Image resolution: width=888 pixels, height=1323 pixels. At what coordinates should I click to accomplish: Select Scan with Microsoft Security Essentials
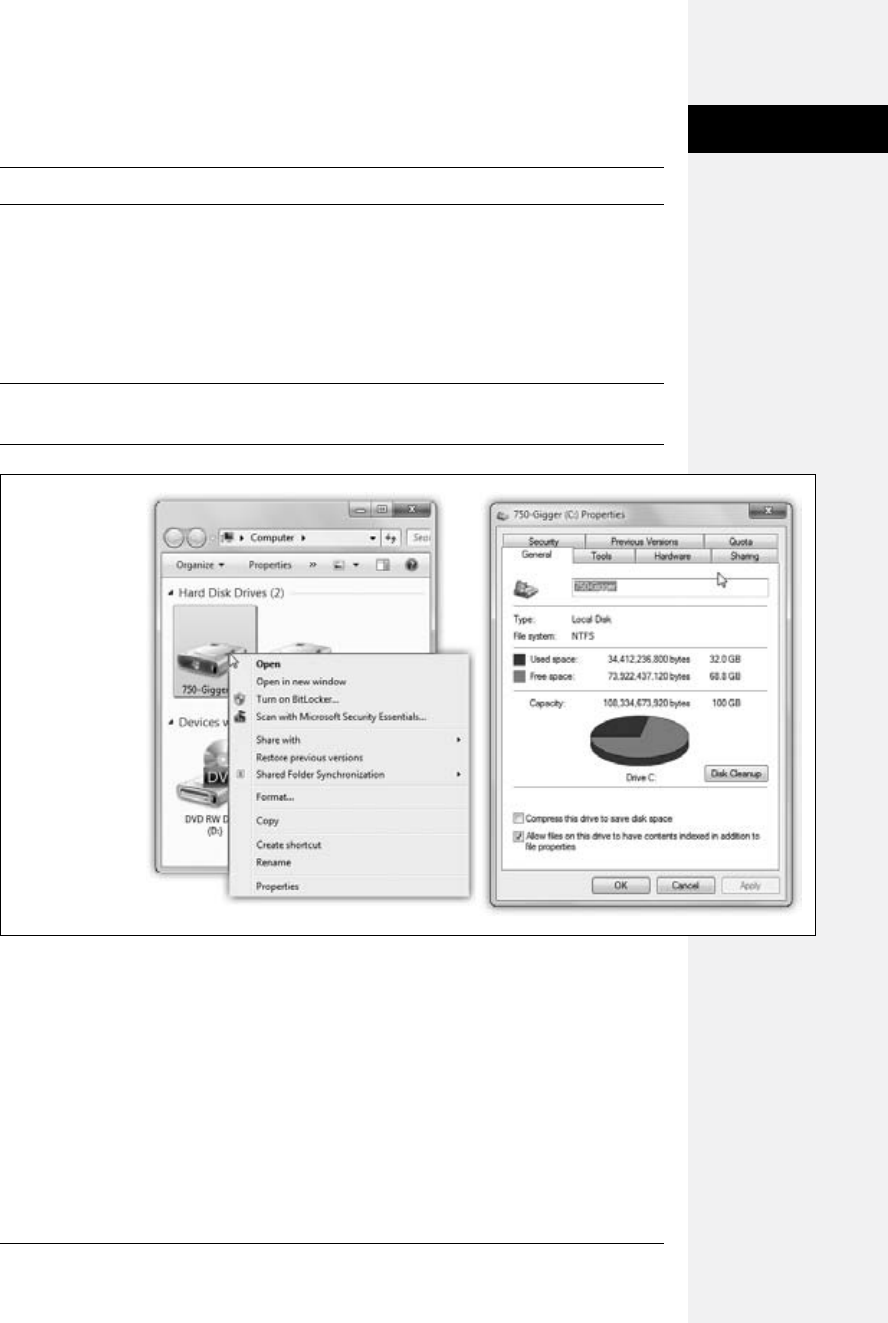342,716
